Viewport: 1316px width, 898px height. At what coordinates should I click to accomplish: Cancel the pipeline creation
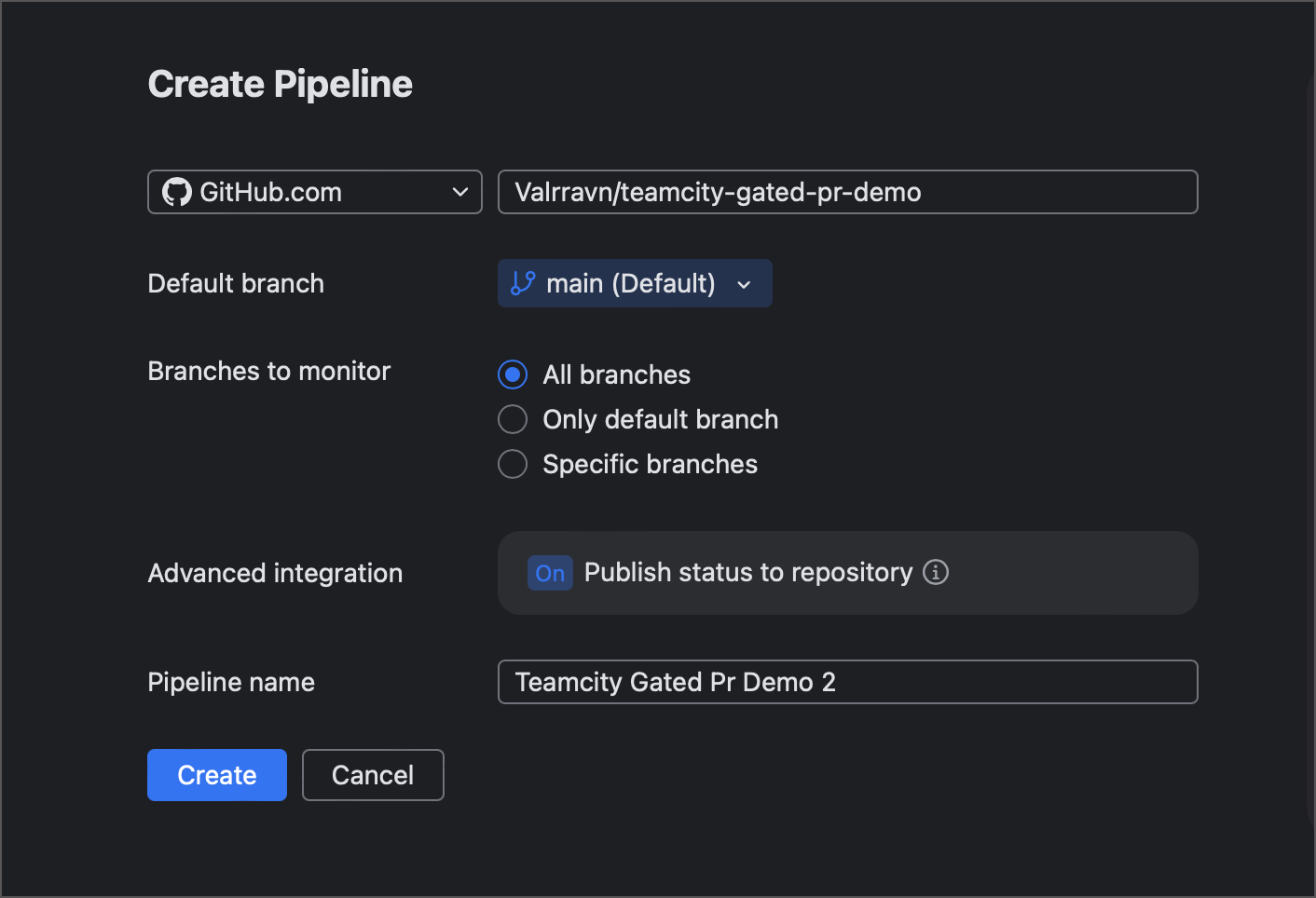tap(372, 774)
